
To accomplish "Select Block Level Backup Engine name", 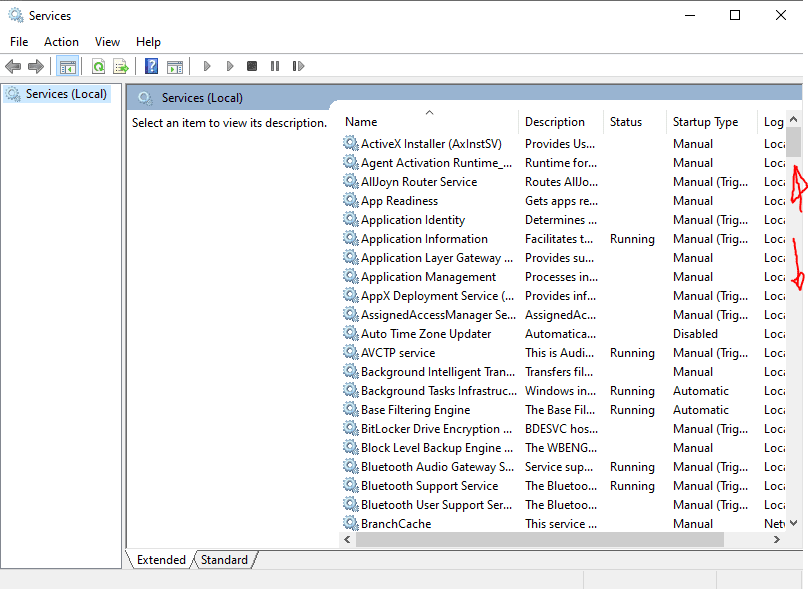I will [437, 448].
